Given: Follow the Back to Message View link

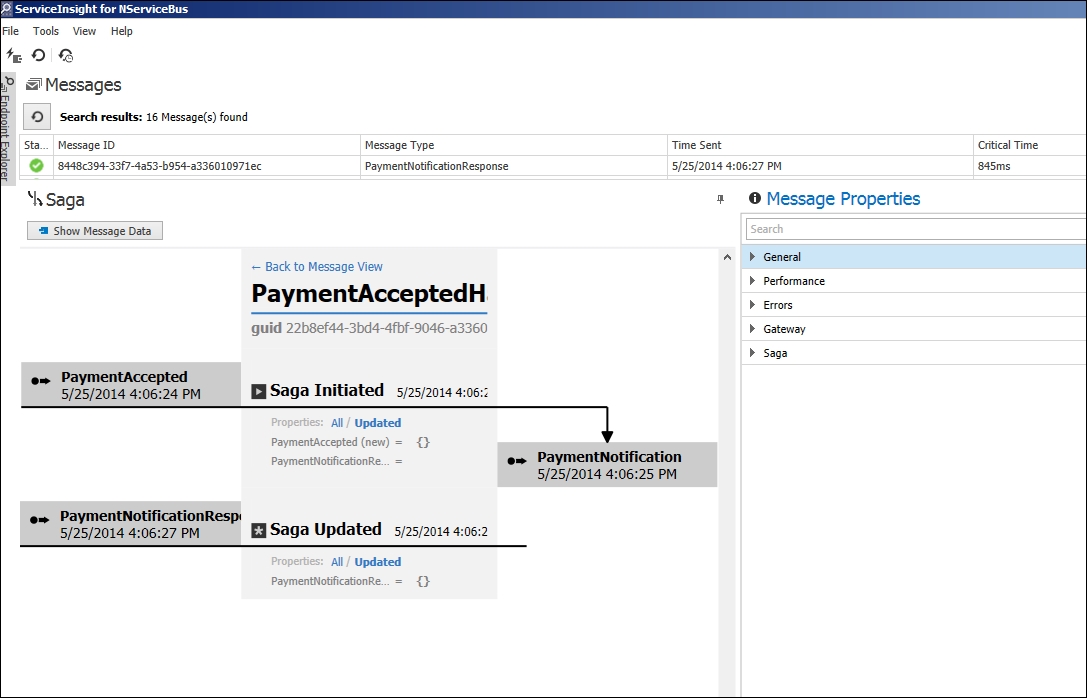Looking at the screenshot, I should (316, 266).
